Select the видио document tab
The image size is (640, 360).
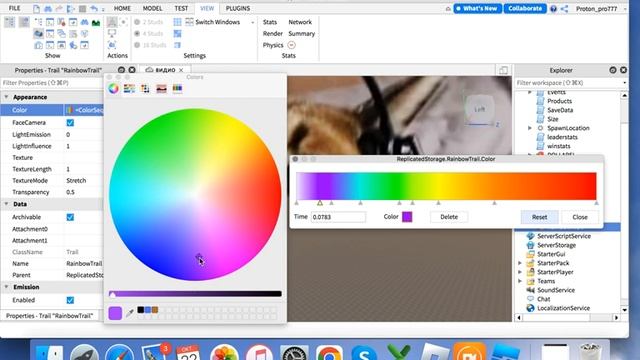[165, 70]
